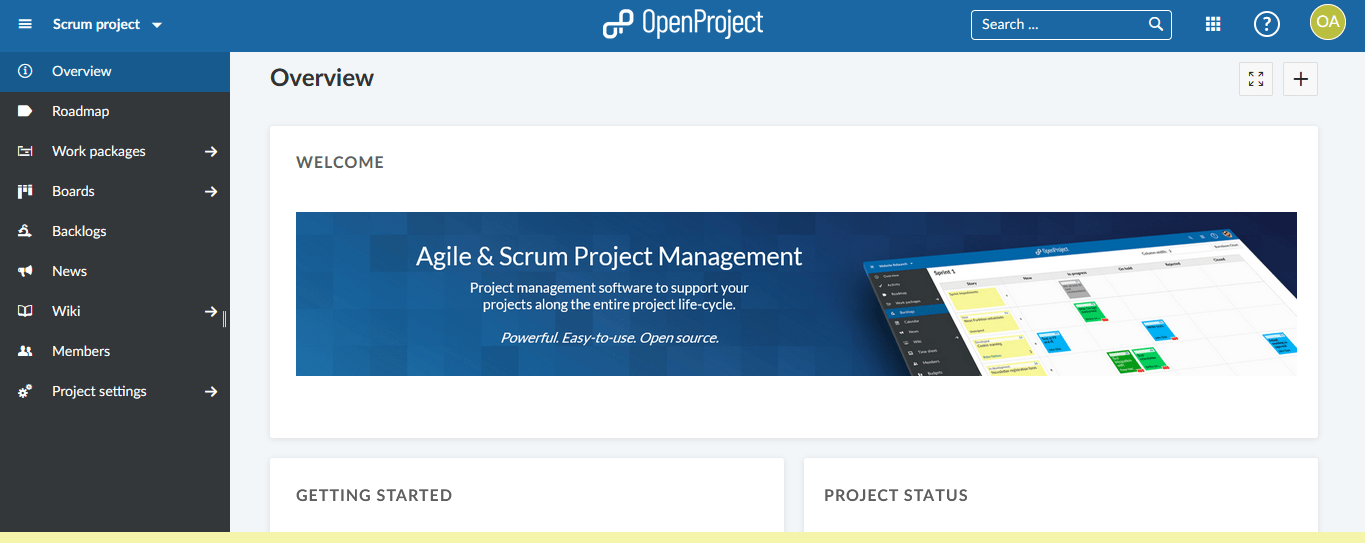Go to Backlogs in sidebar
Screen dimensions: 1365x543
(x=79, y=231)
